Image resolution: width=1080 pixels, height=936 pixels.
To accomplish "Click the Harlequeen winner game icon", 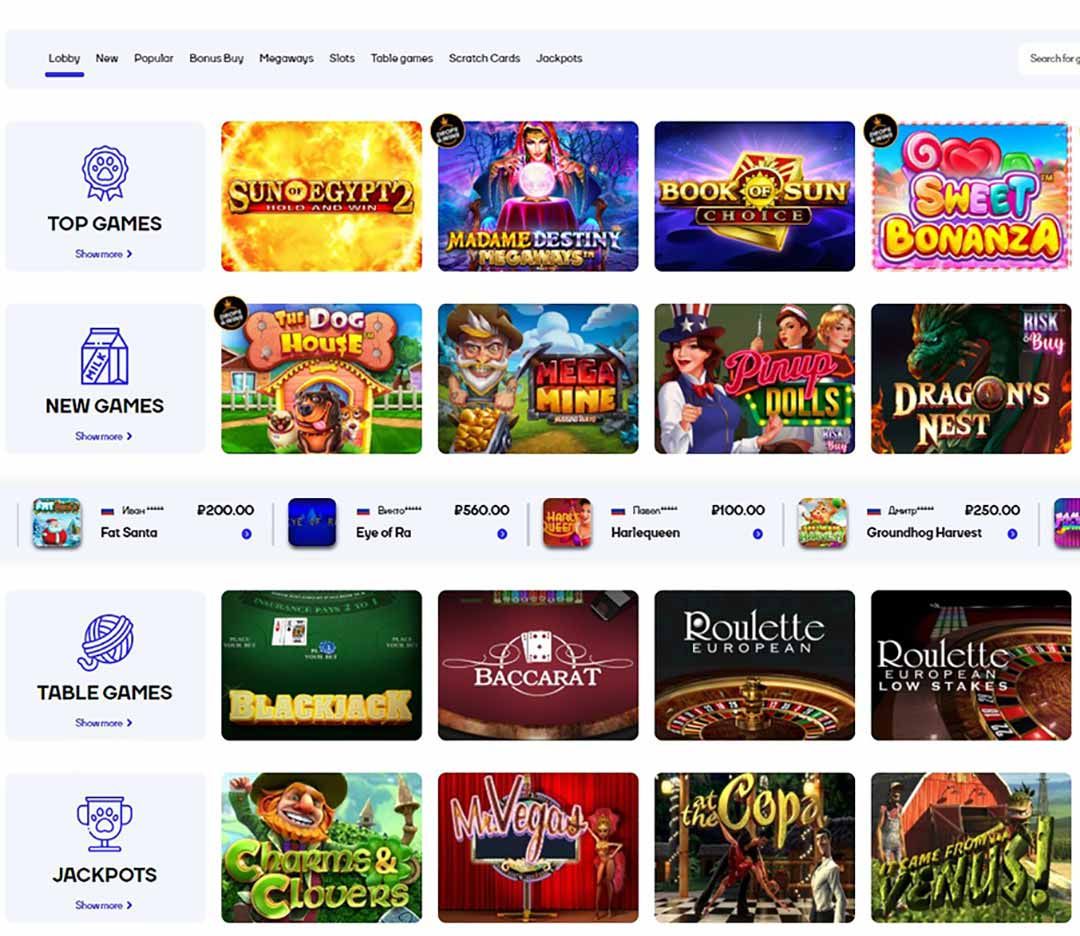I will click(568, 523).
